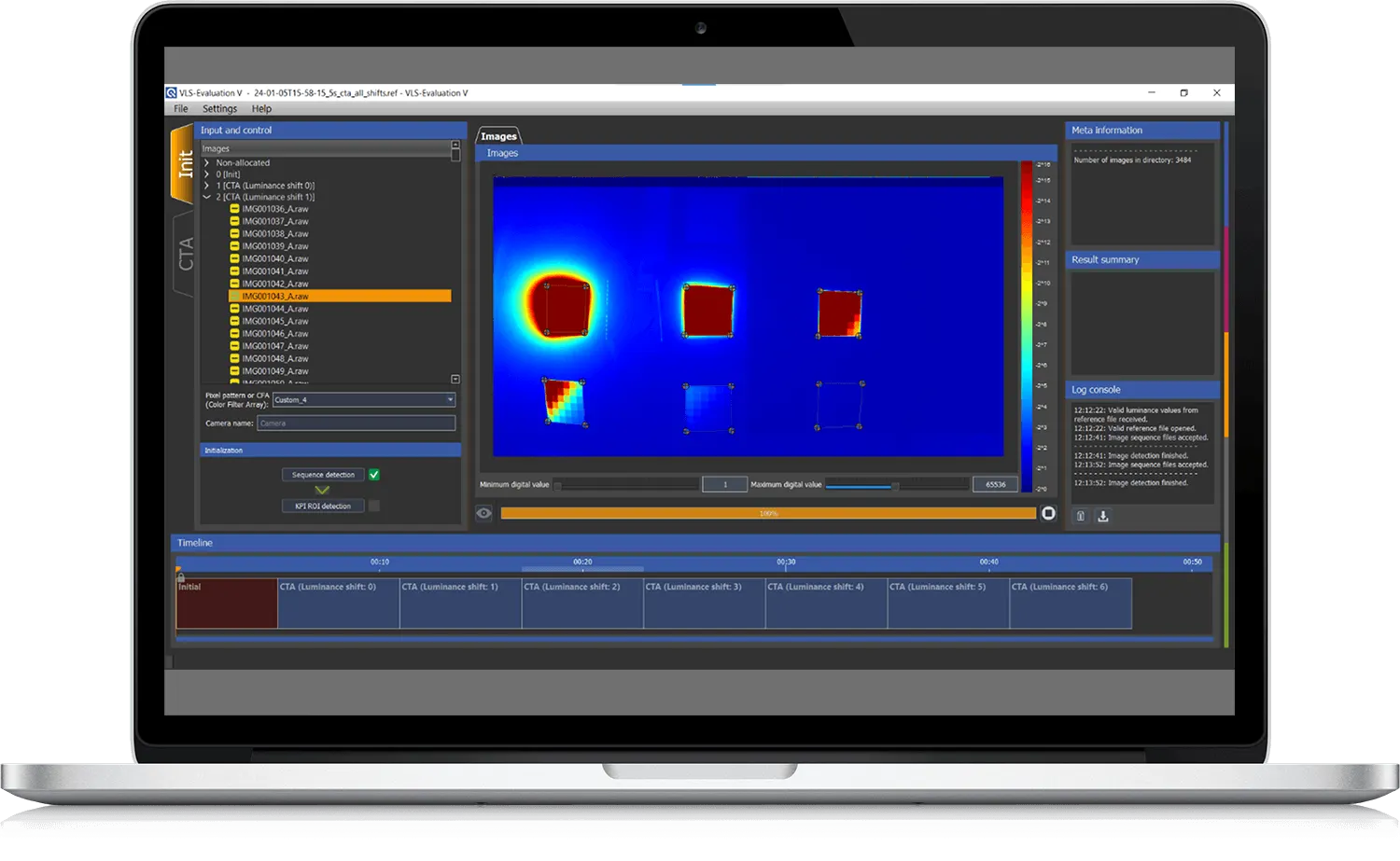Click CTA (Luminance shift: 6) timeline segment

[x=1071, y=604]
